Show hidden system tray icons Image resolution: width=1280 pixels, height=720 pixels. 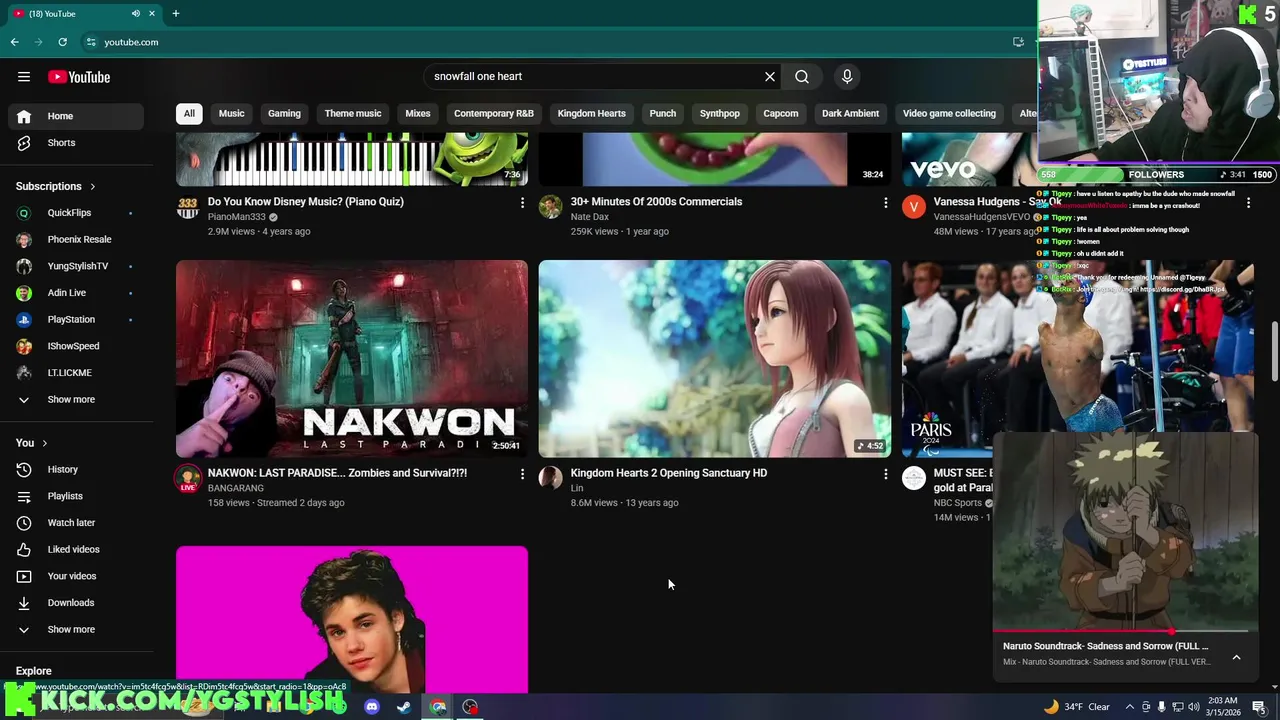pos(1129,707)
